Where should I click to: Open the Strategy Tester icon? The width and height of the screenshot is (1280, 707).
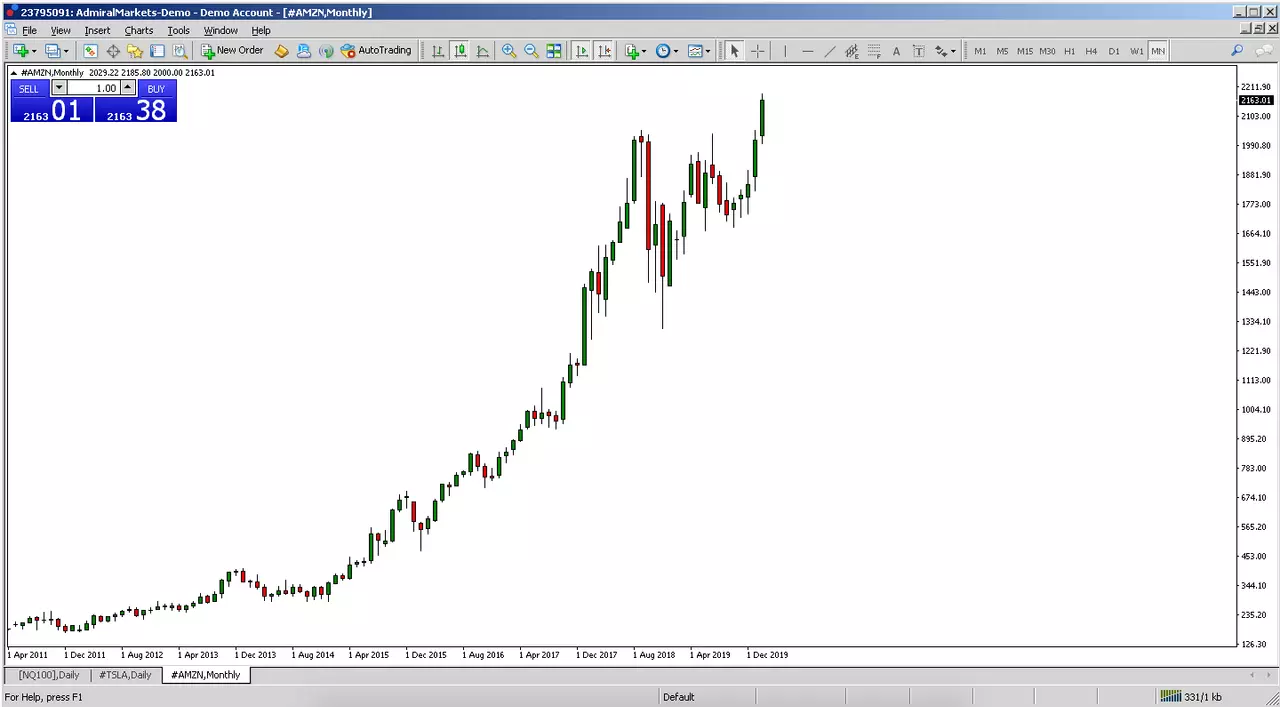tap(180, 51)
